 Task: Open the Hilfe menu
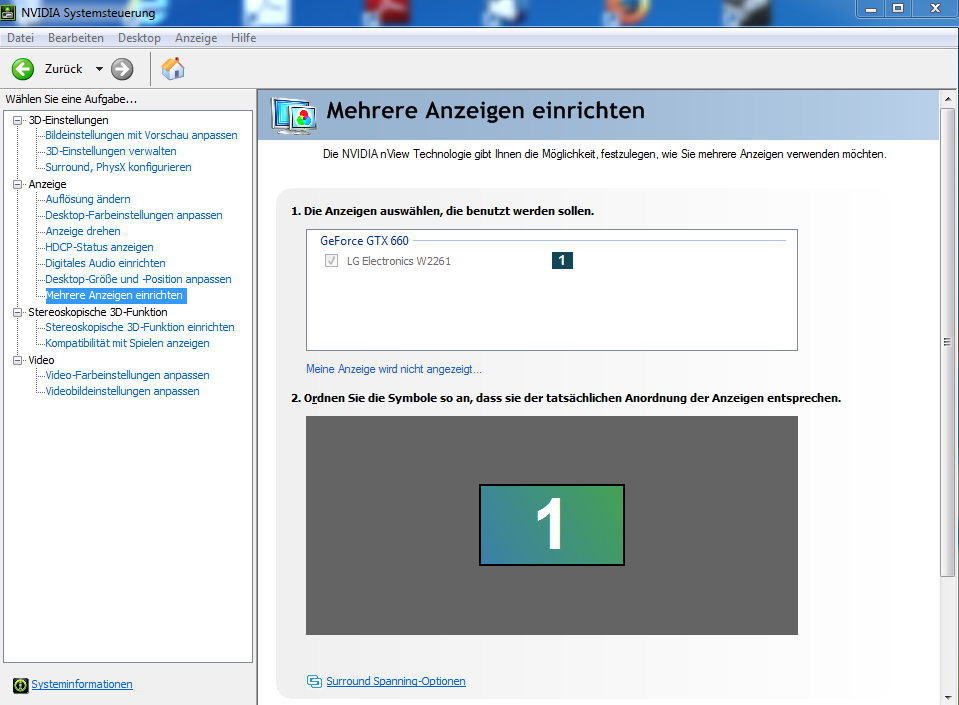[243, 38]
